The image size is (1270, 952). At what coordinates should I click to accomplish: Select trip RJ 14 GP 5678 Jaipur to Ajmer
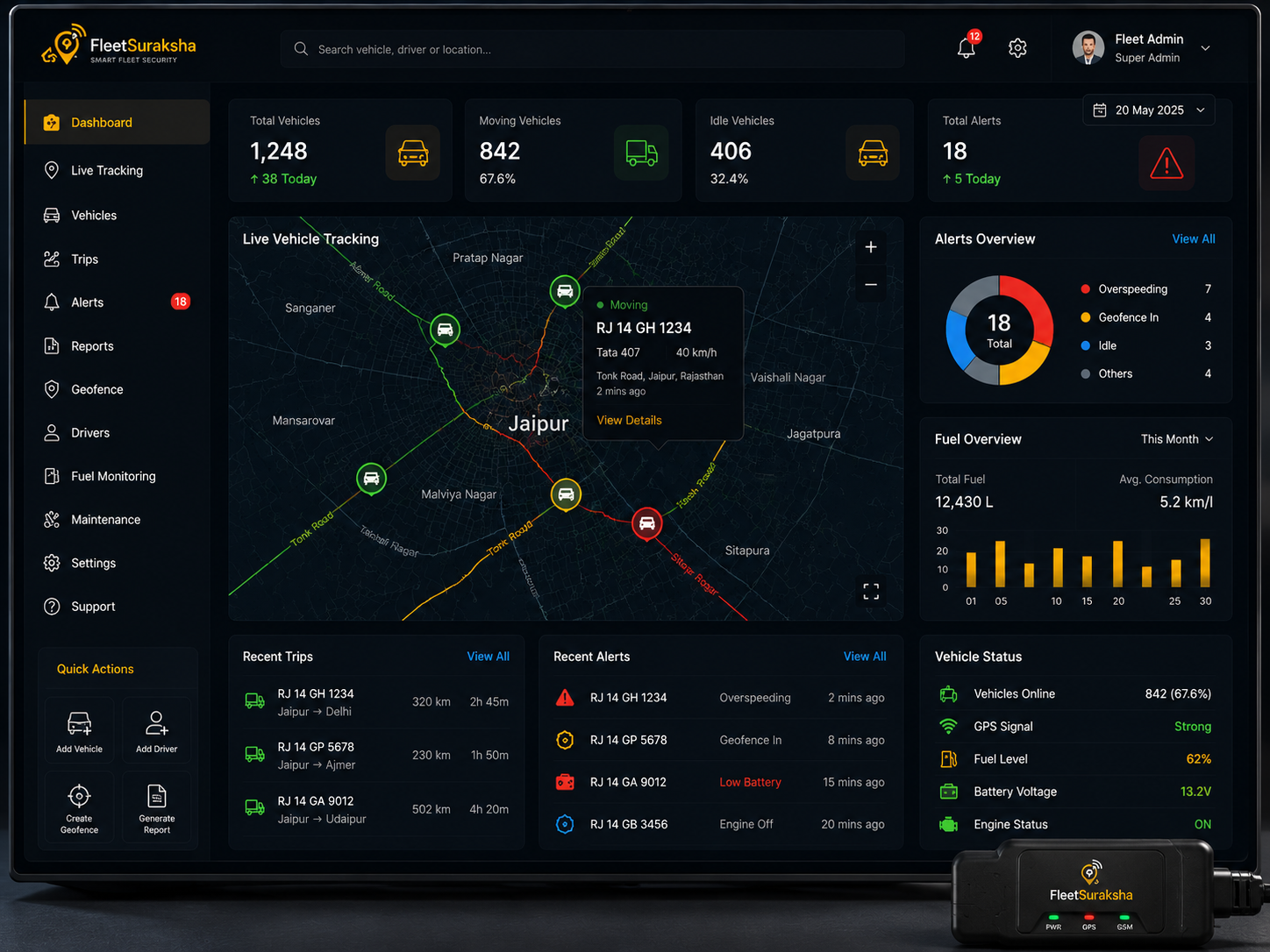pos(377,755)
